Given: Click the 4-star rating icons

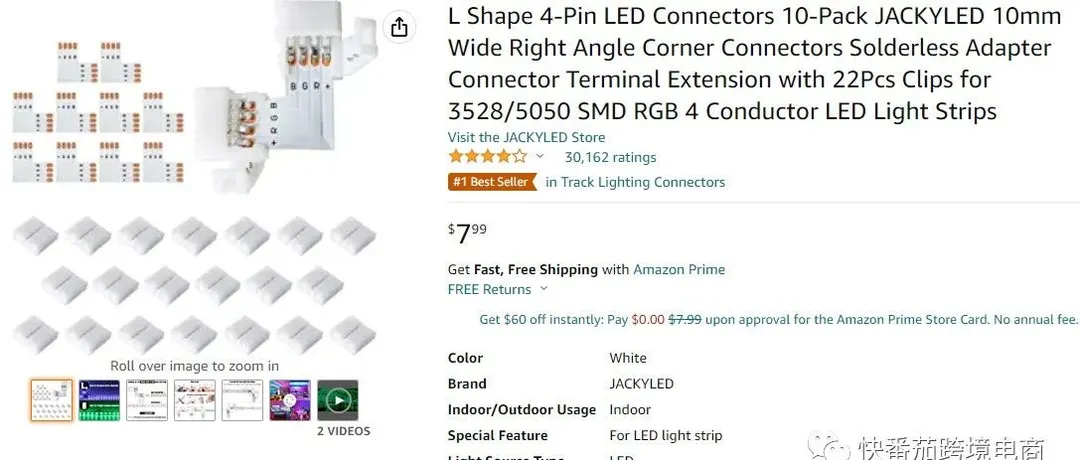Looking at the screenshot, I should (x=488, y=156).
